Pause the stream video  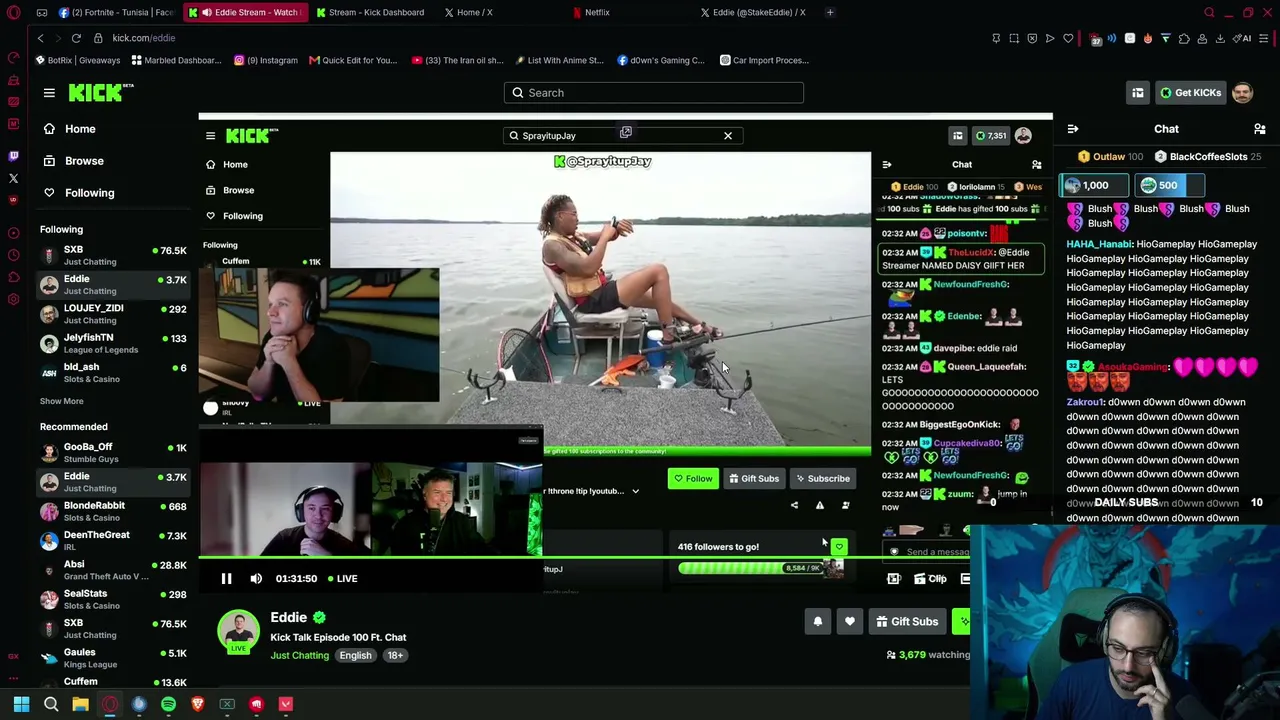tap(226, 578)
